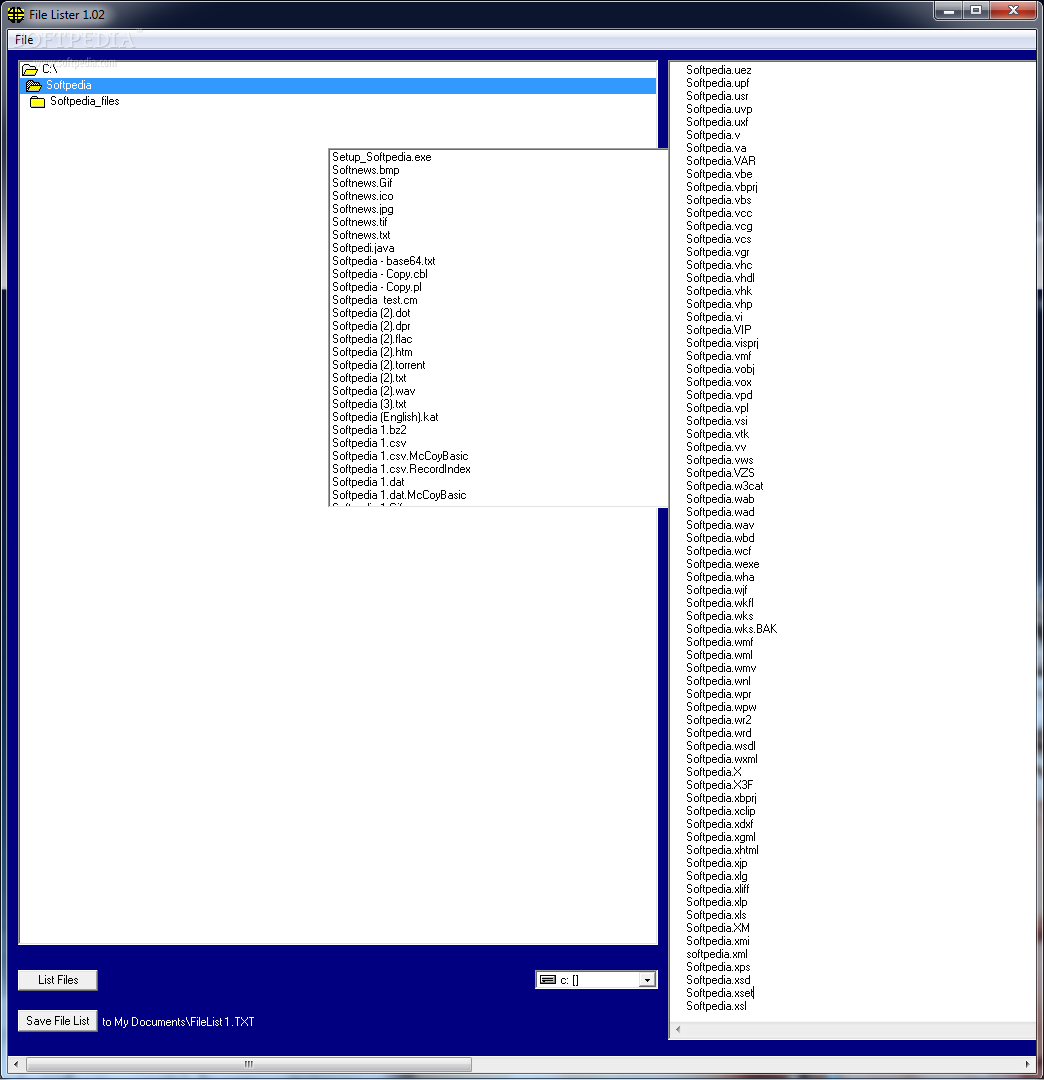Click the left arrow of the window's bottom scrollbar
The image size is (1044, 1080).
tap(16, 1064)
